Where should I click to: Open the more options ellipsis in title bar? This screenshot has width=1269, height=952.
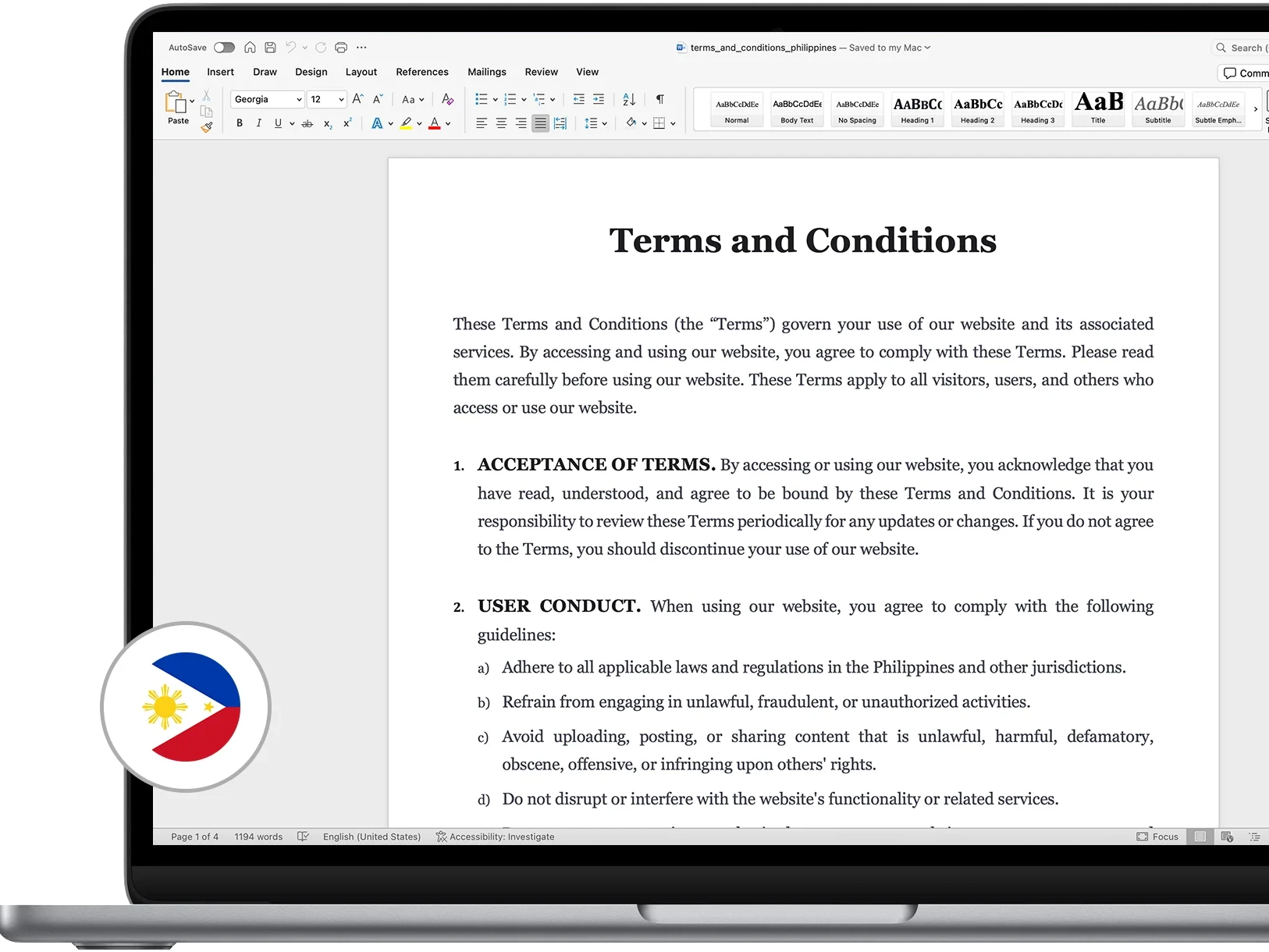pyautogui.click(x=361, y=48)
